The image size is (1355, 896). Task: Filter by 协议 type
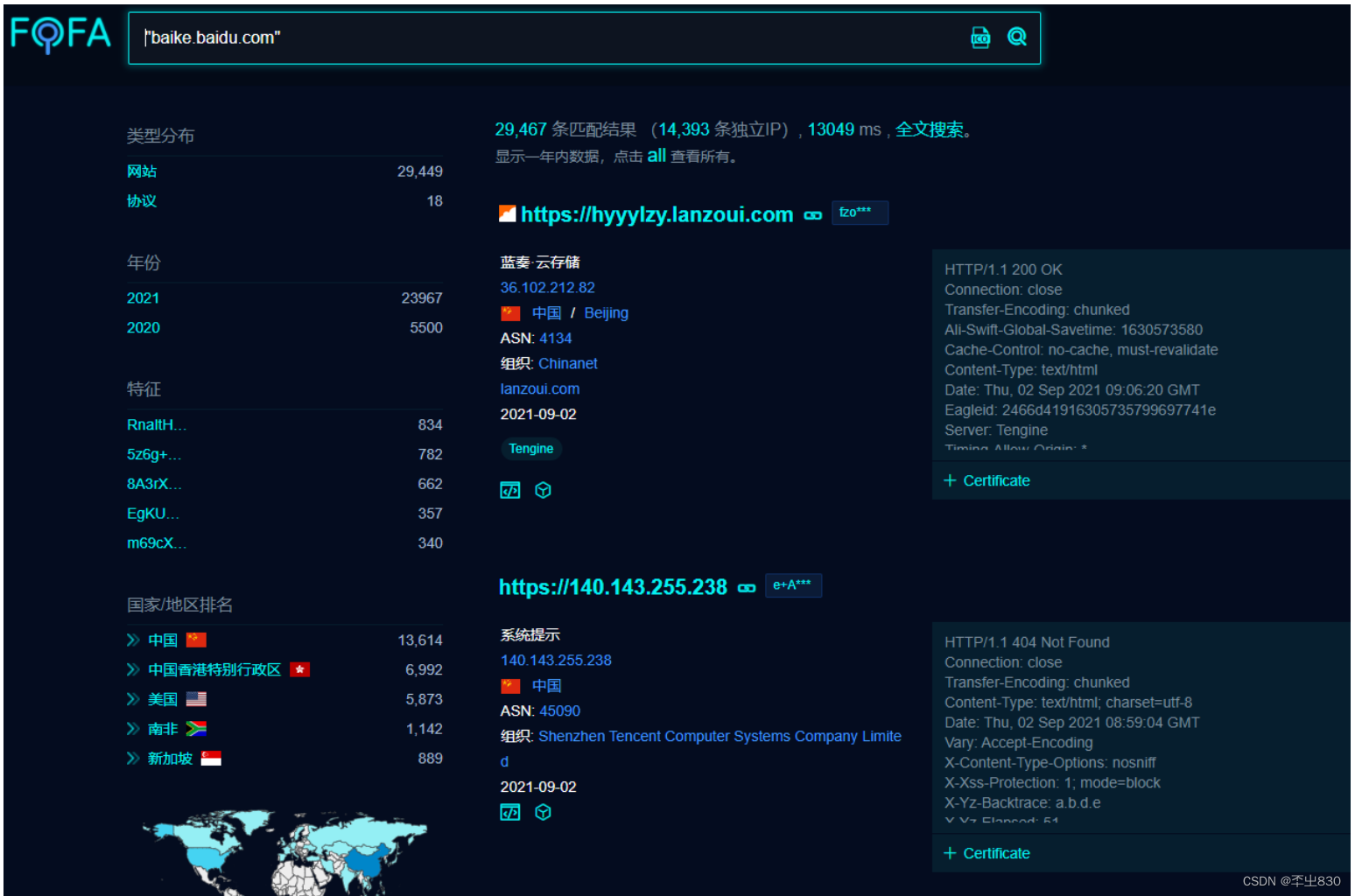pos(142,201)
